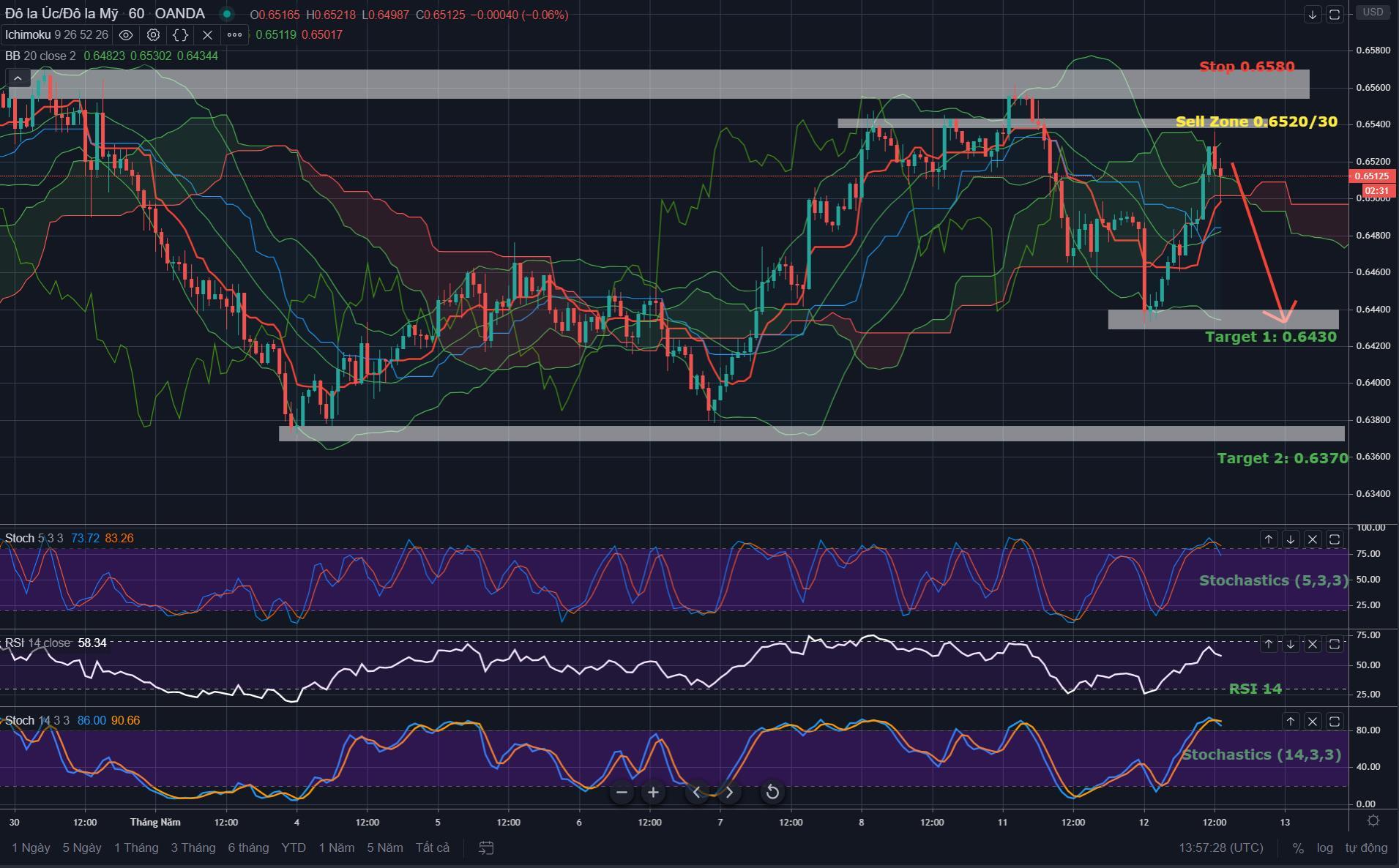The height and width of the screenshot is (868, 1399).
Task: Select the 5 Năm range
Action: [385, 848]
